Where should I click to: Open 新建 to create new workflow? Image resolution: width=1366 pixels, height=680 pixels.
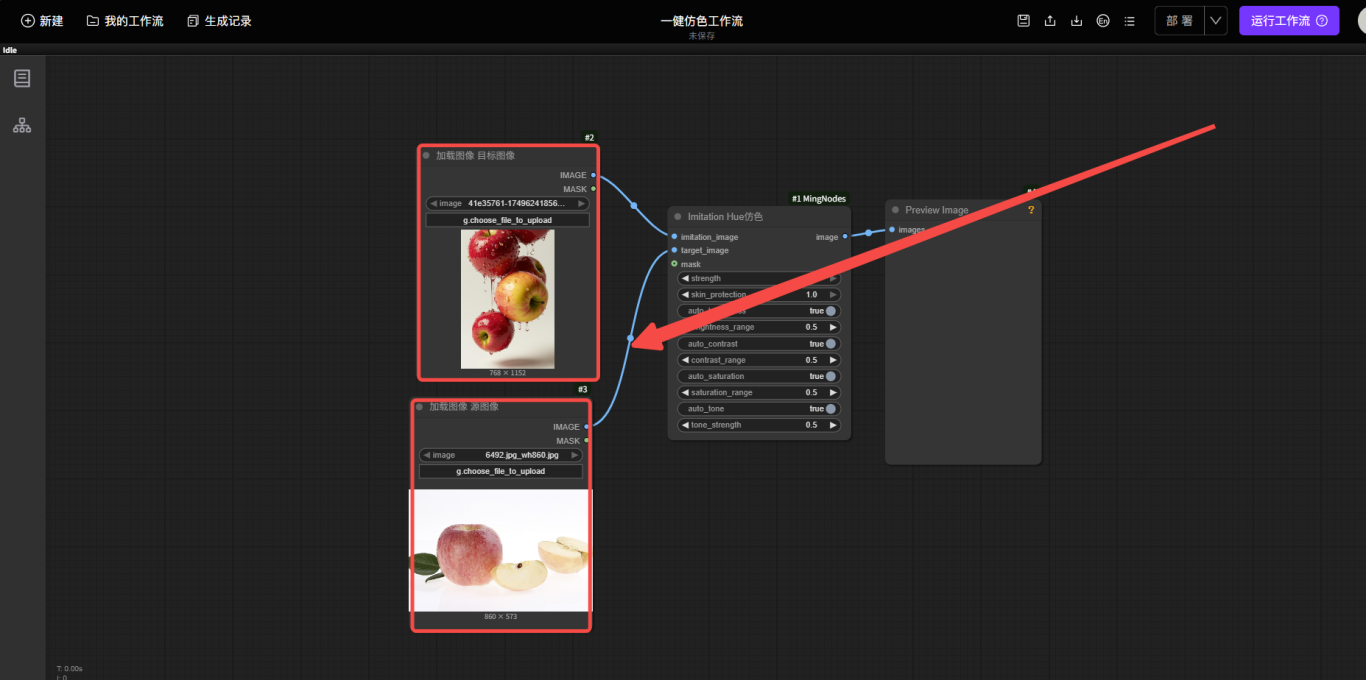pyautogui.click(x=42, y=21)
